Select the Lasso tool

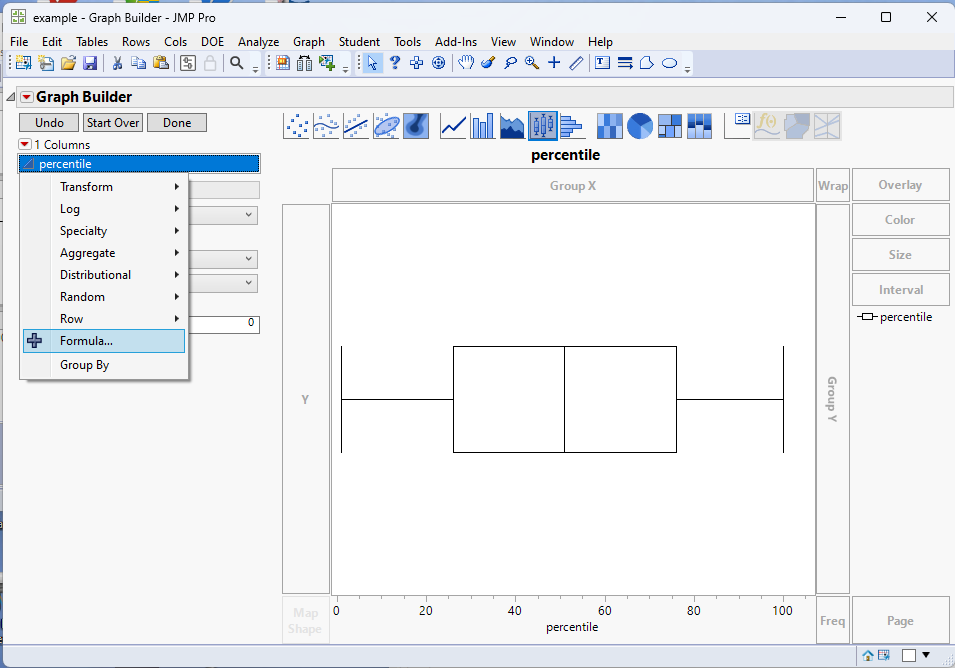510,63
